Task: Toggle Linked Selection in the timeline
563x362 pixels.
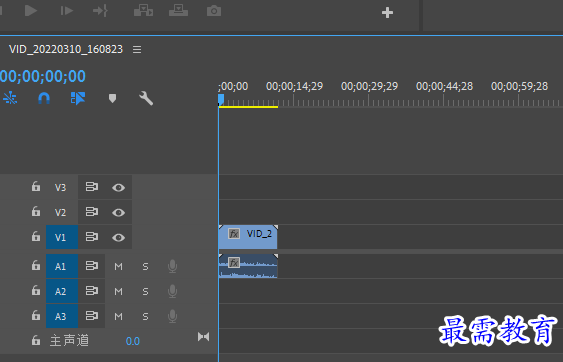Action: coord(78,98)
